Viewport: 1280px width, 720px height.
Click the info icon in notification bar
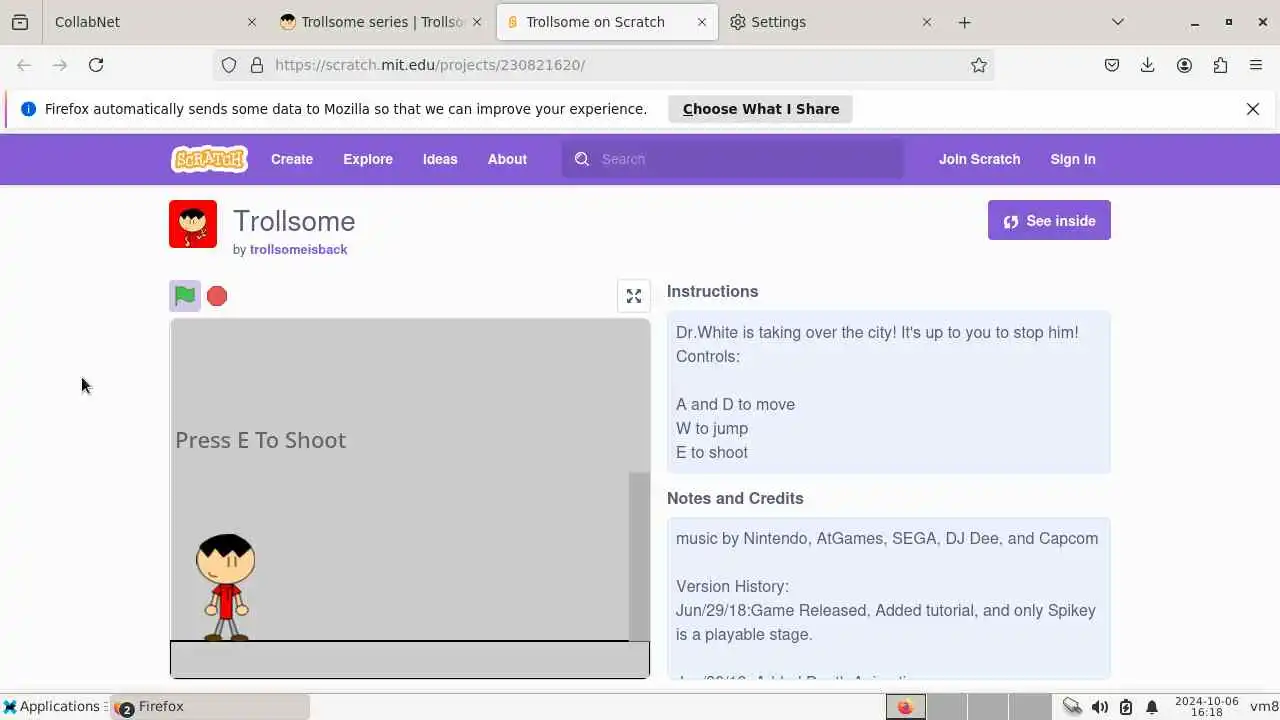point(28,109)
